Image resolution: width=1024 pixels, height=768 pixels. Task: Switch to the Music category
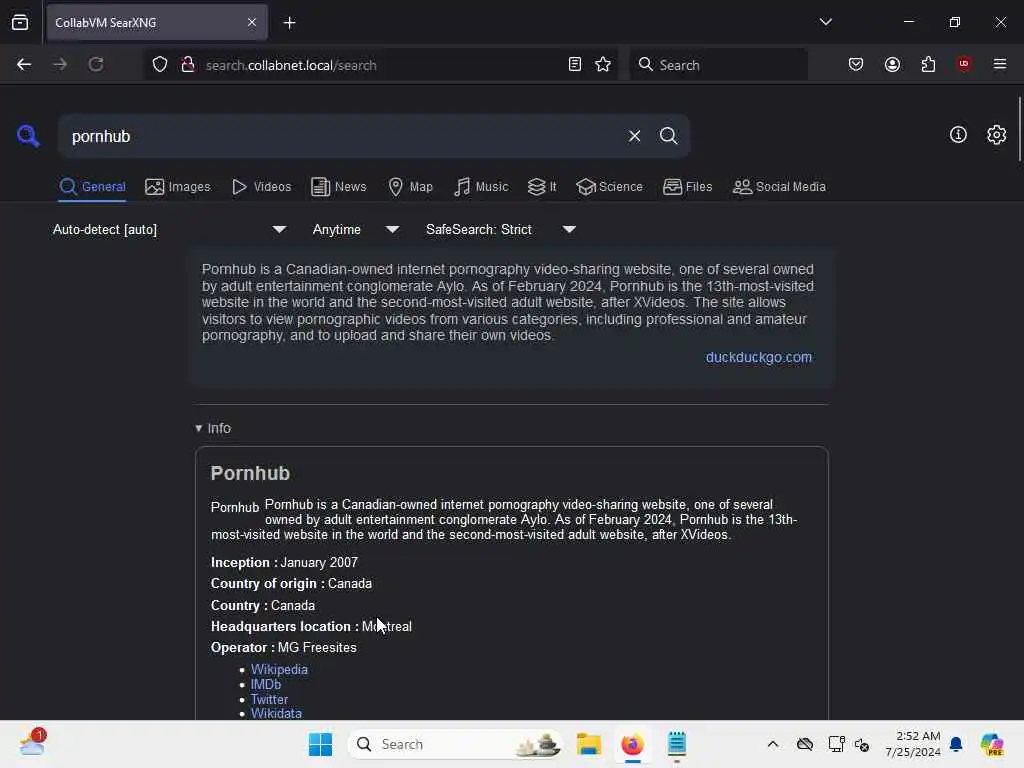click(x=481, y=187)
